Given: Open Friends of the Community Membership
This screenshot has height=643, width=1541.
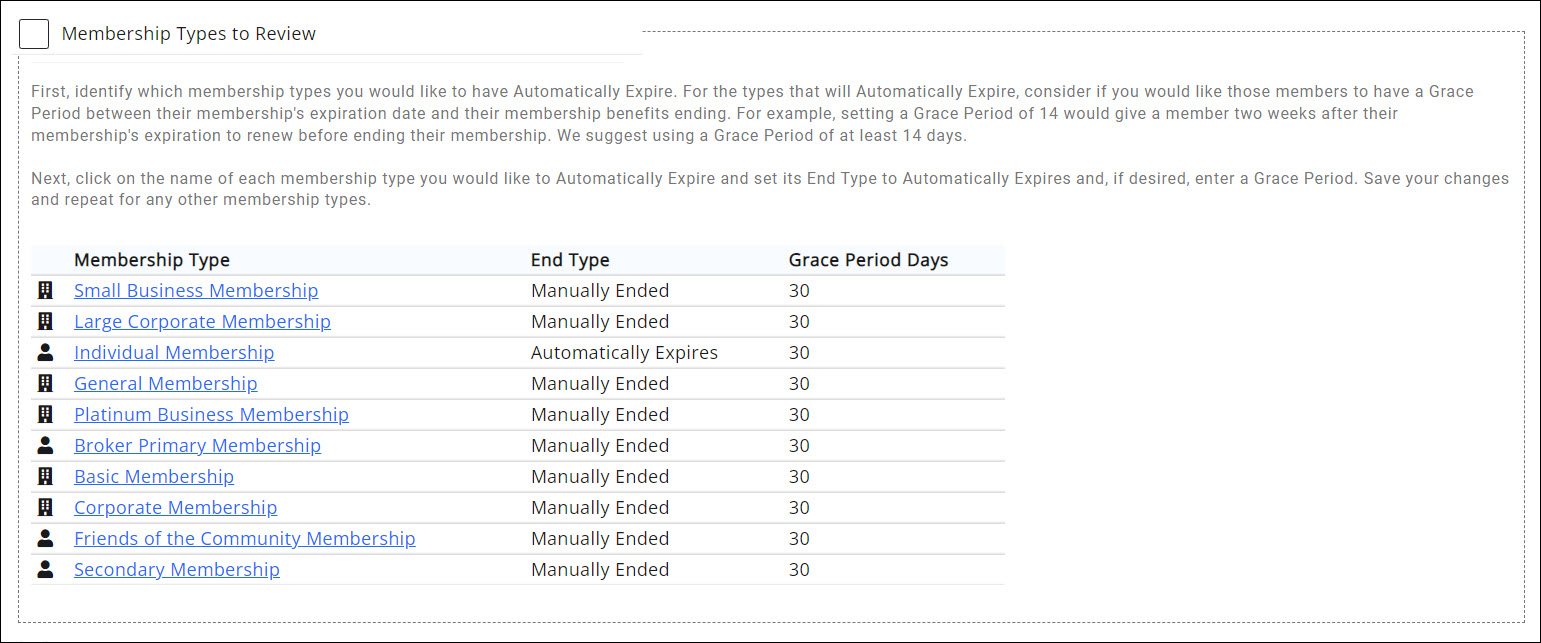Looking at the screenshot, I should 244,539.
